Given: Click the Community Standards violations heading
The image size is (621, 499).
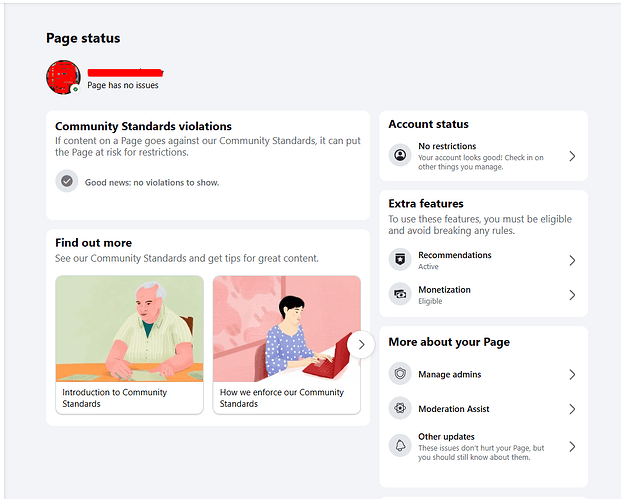Looking at the screenshot, I should pos(143,126).
